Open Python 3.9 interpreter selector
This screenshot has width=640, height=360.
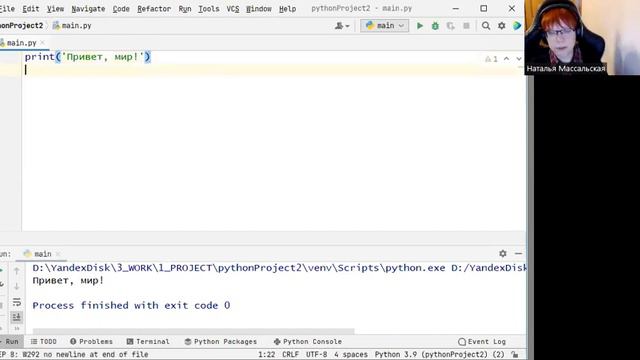click(440, 354)
